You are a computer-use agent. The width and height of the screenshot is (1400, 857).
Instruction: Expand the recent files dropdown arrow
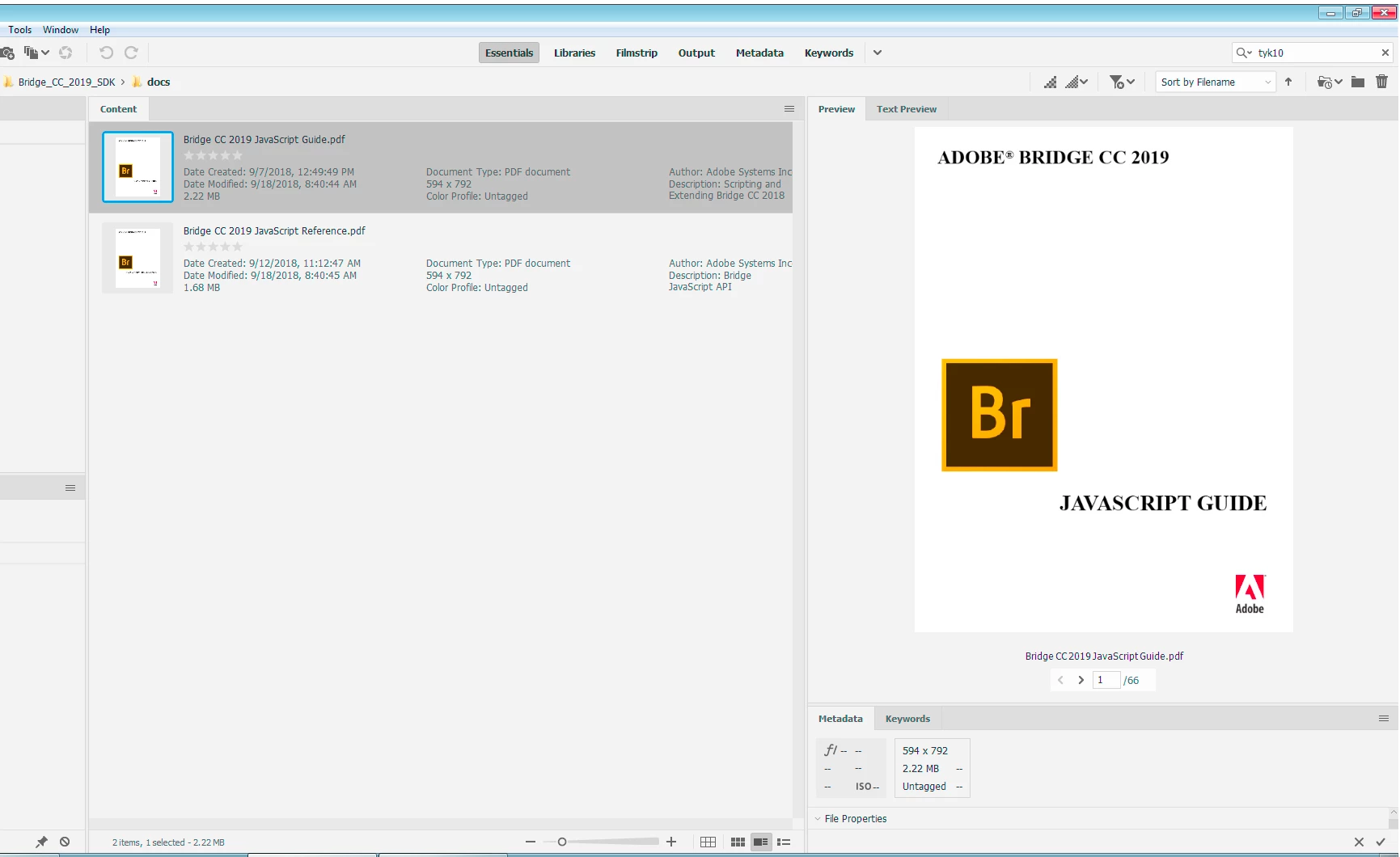(1339, 82)
